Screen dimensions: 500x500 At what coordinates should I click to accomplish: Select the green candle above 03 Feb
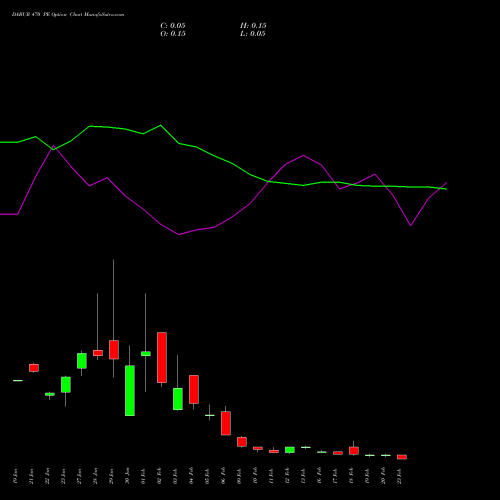[178, 399]
